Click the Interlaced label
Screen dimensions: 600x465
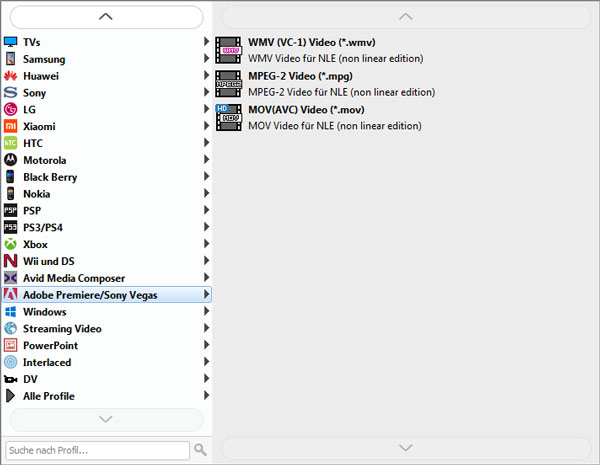[x=47, y=362]
